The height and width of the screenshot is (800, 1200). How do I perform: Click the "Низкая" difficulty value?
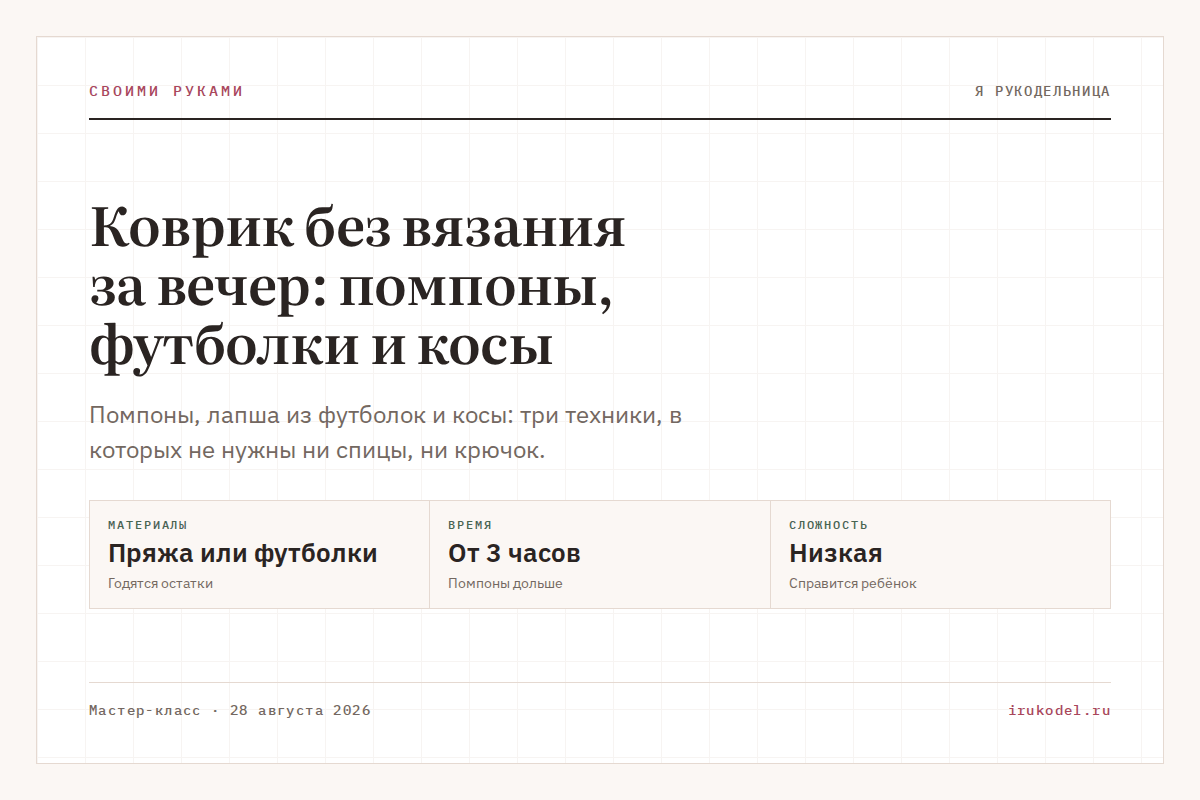pyautogui.click(x=836, y=553)
